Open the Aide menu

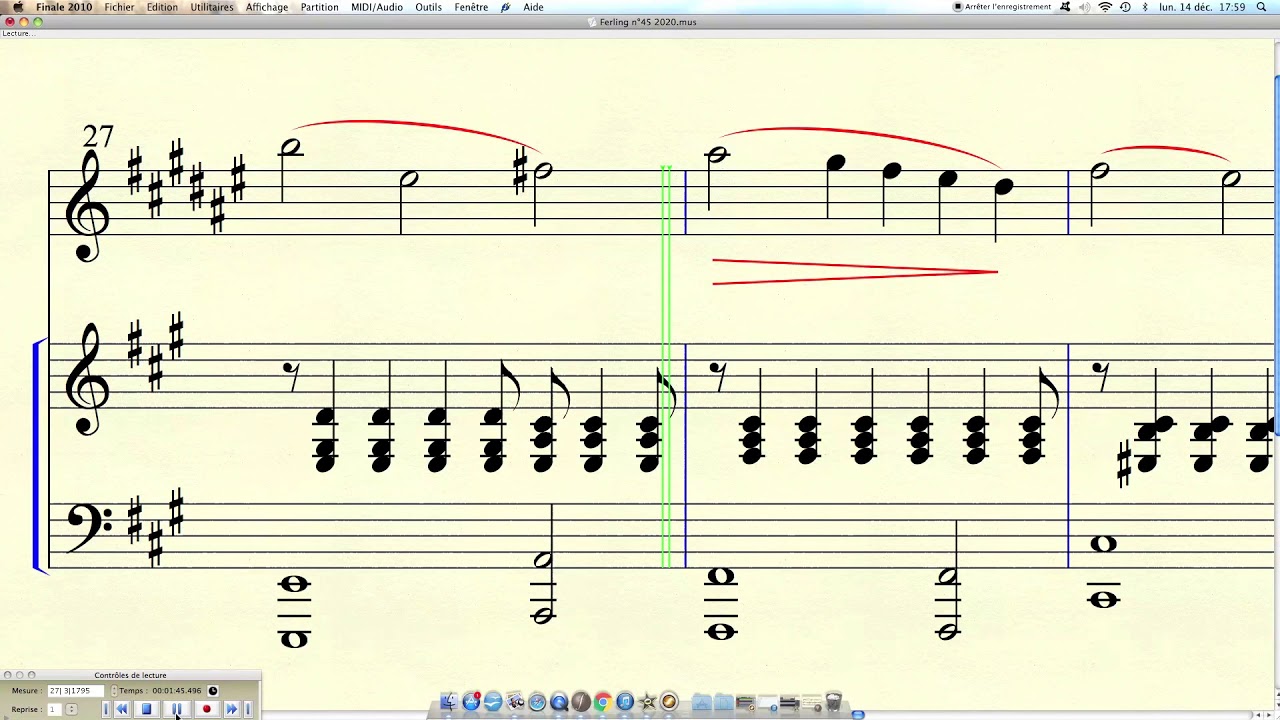tap(534, 7)
